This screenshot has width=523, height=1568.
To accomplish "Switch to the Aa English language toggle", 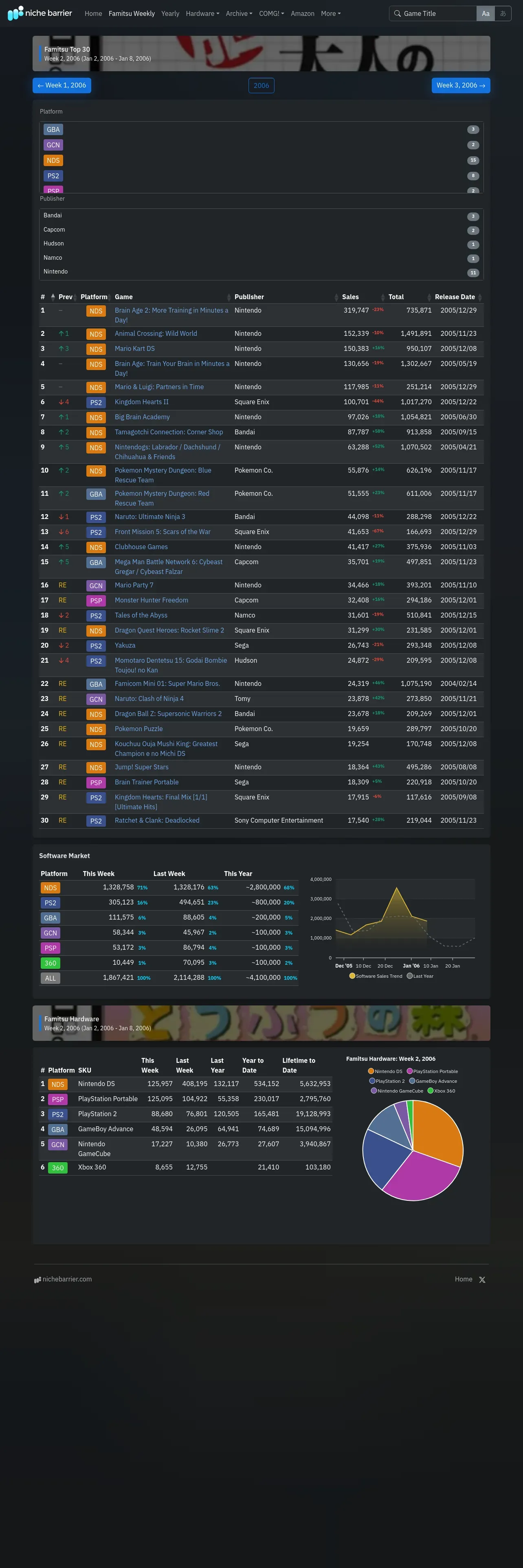I will click(x=485, y=13).
